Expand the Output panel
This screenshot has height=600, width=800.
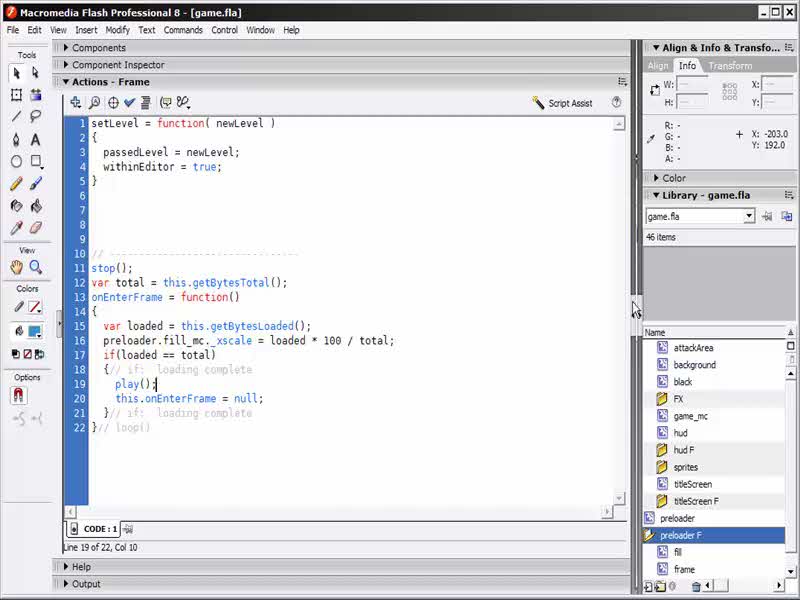(85, 584)
